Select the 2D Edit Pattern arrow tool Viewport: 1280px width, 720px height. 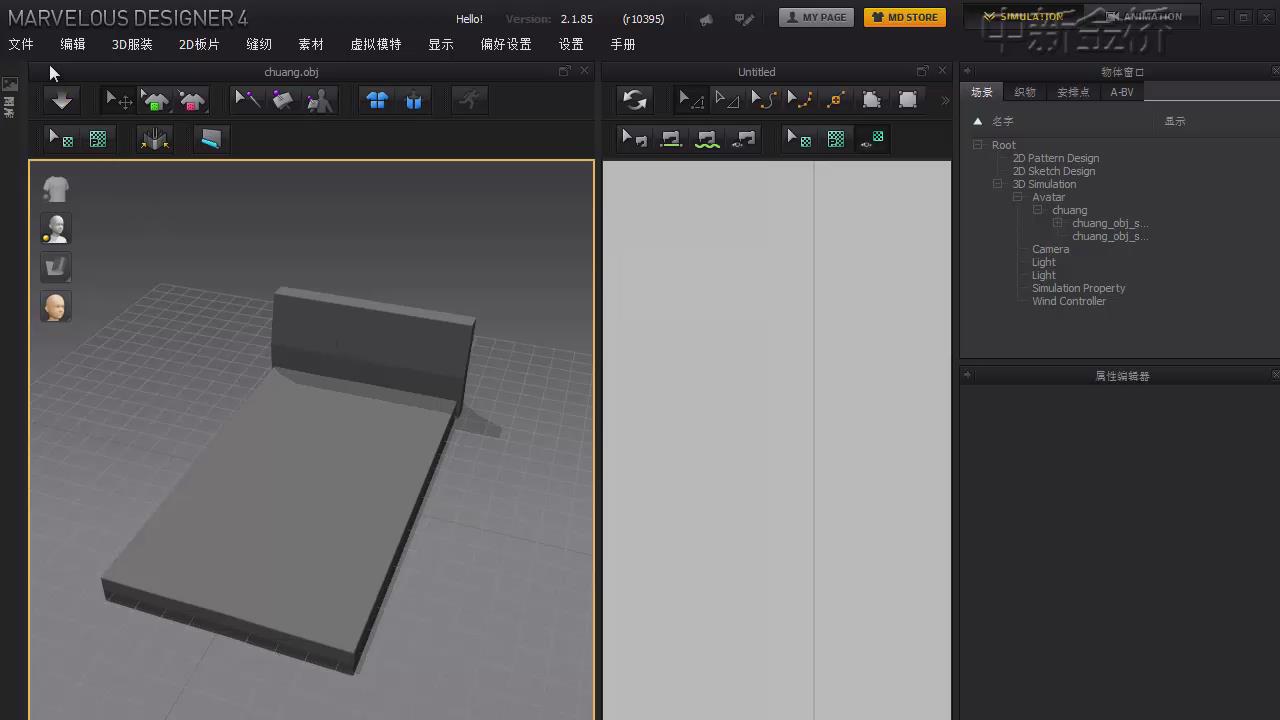690,100
